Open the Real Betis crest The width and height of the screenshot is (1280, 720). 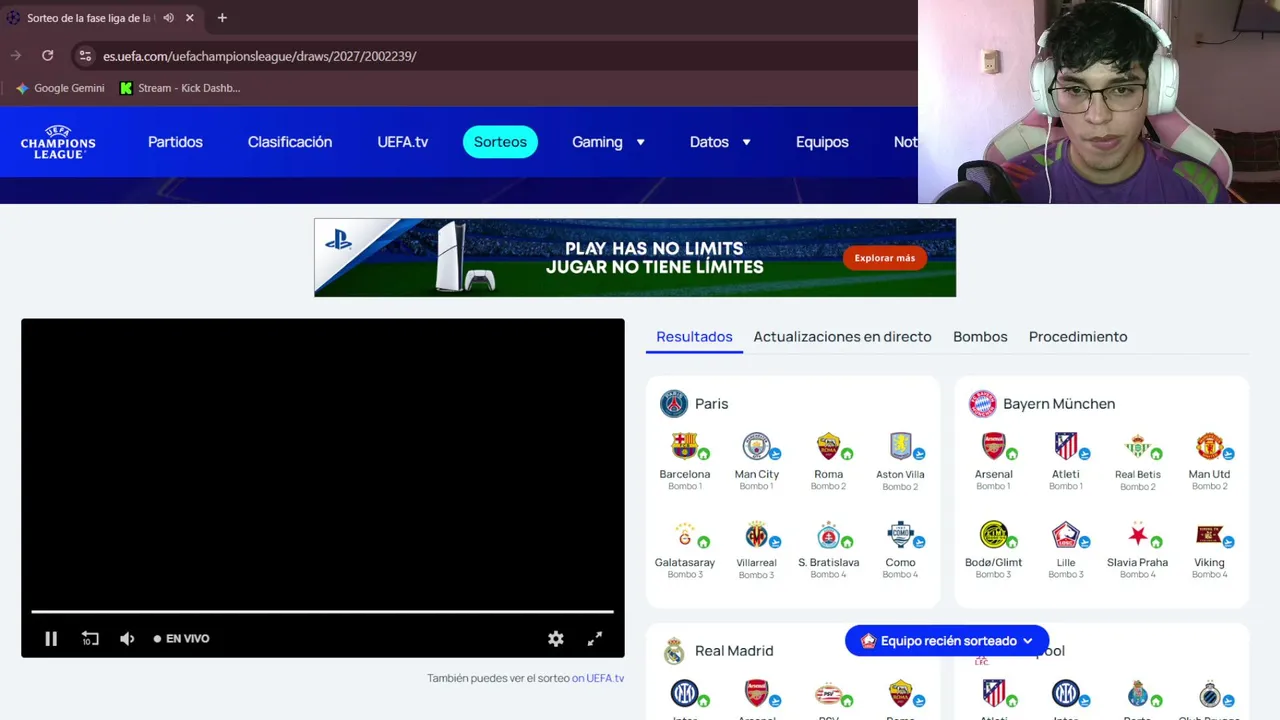pyautogui.click(x=1137, y=446)
